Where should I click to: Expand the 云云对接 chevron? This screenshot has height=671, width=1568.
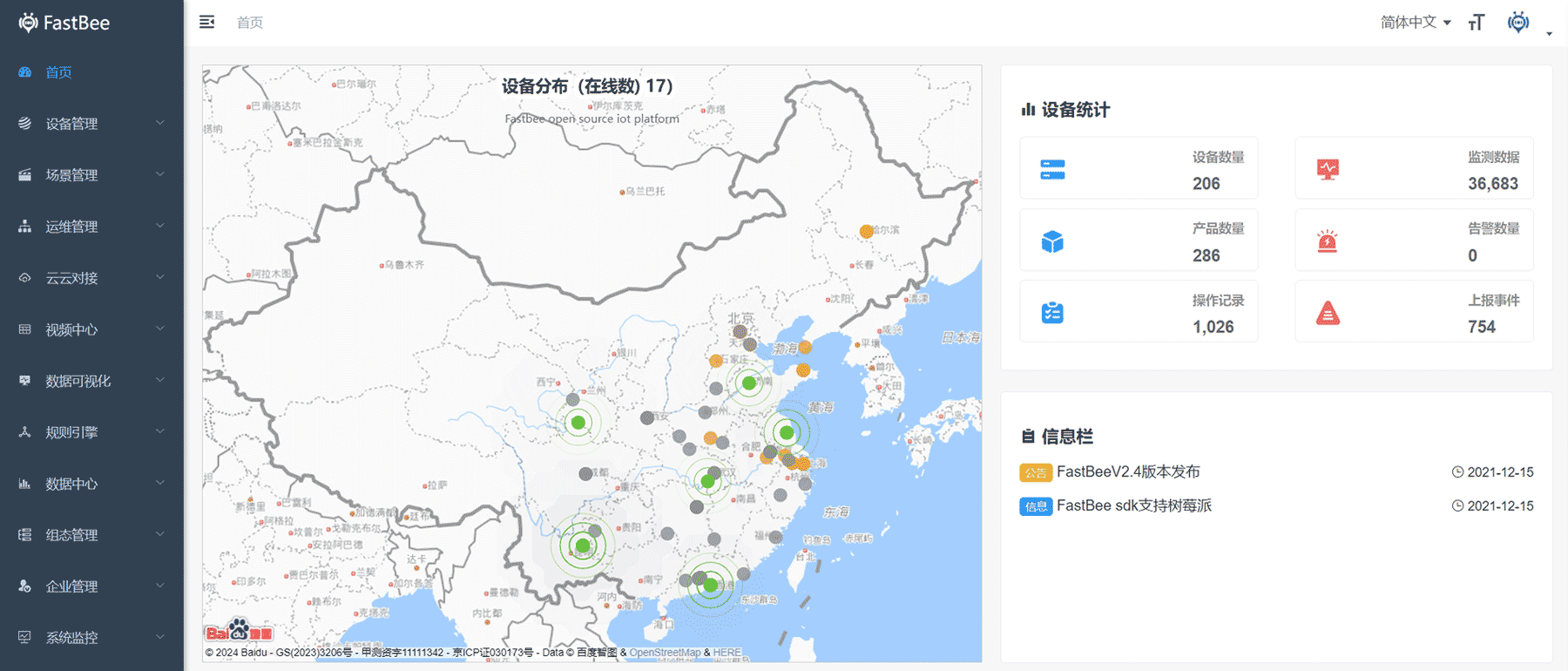[x=160, y=277]
